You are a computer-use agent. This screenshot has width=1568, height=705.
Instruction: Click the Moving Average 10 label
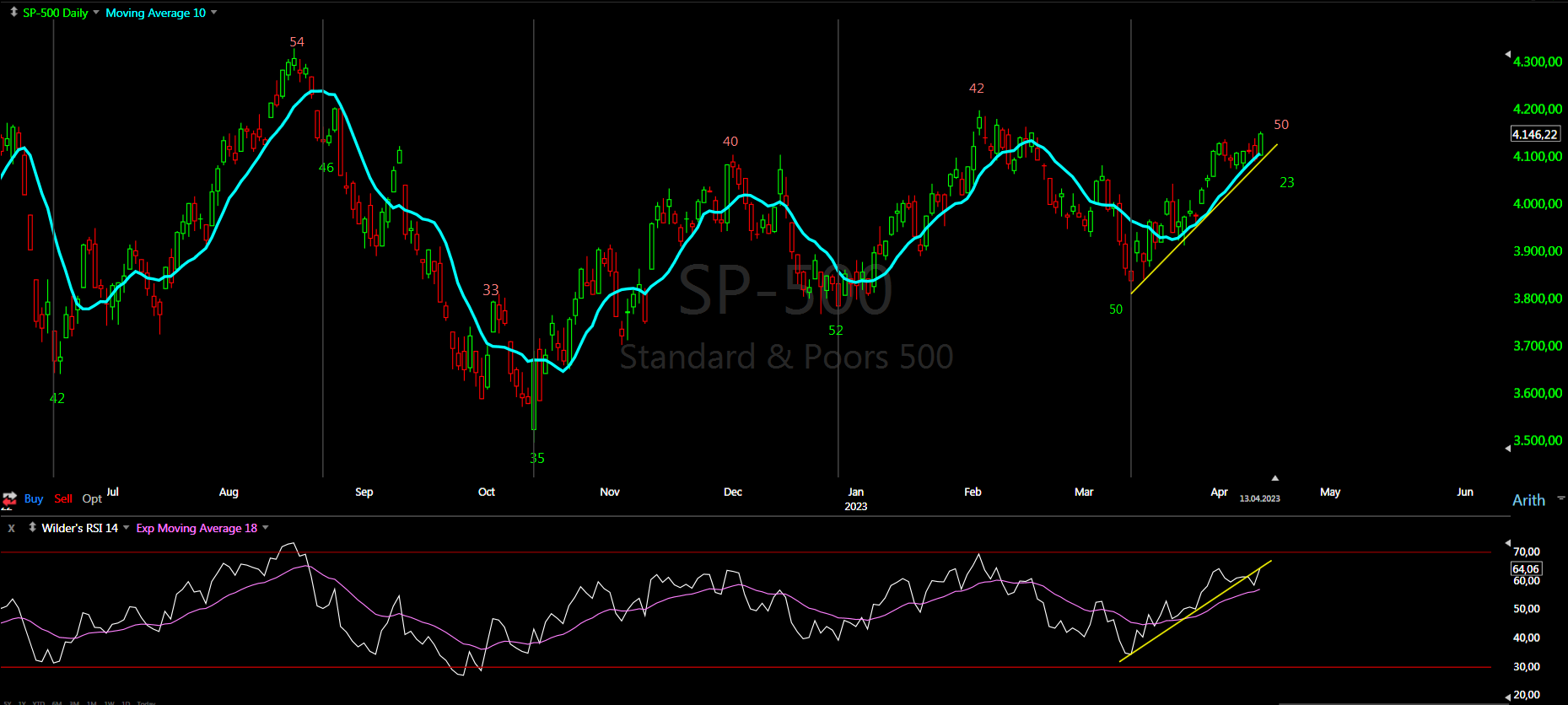[155, 13]
